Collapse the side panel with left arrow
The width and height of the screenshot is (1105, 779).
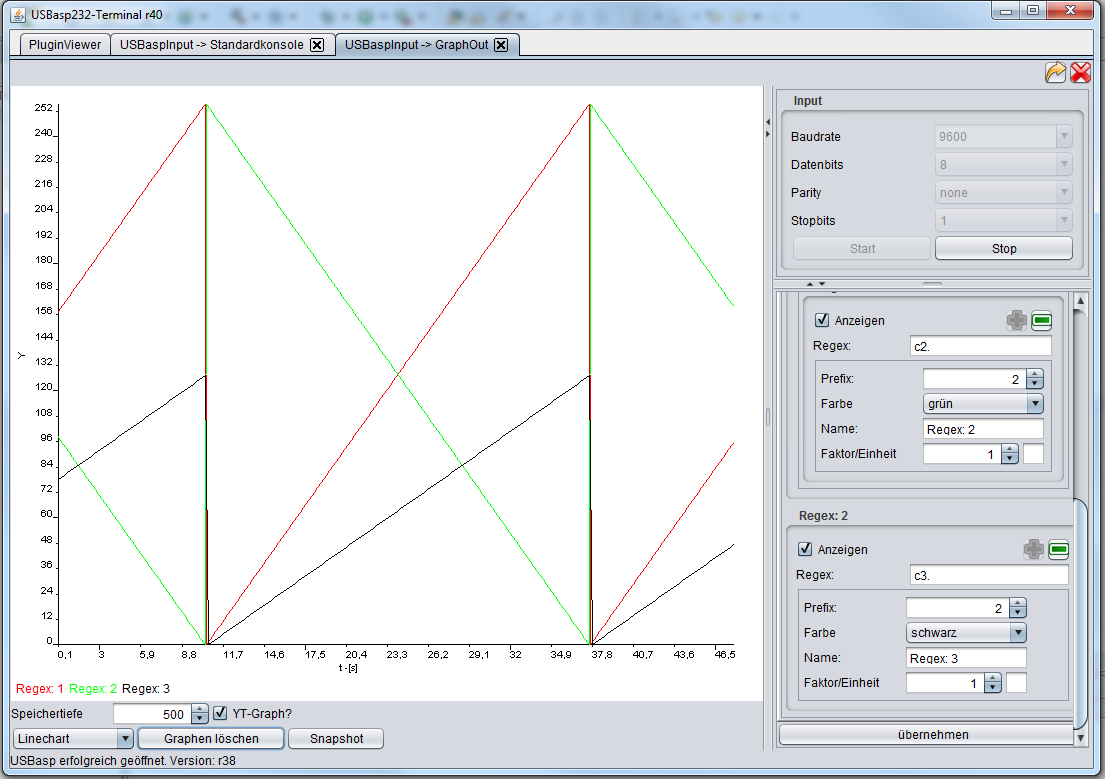coord(767,122)
